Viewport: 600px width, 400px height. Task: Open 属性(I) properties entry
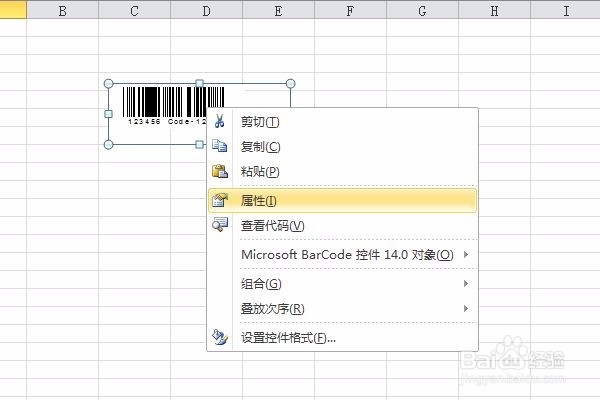[x=342, y=200]
